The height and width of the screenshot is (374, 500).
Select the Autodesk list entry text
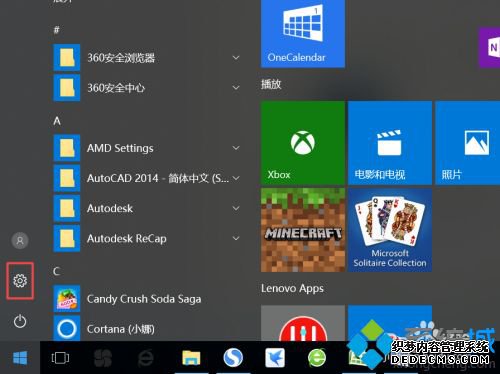point(110,208)
